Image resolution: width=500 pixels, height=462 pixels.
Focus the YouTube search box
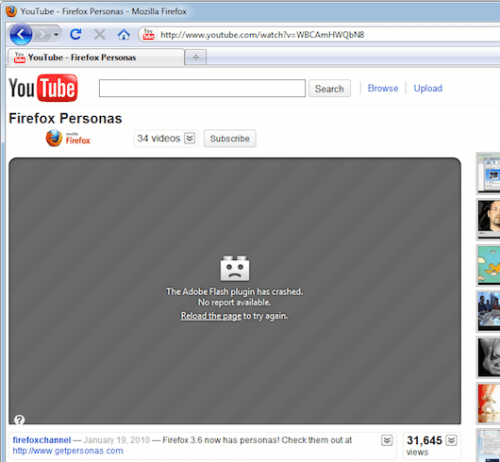point(202,88)
